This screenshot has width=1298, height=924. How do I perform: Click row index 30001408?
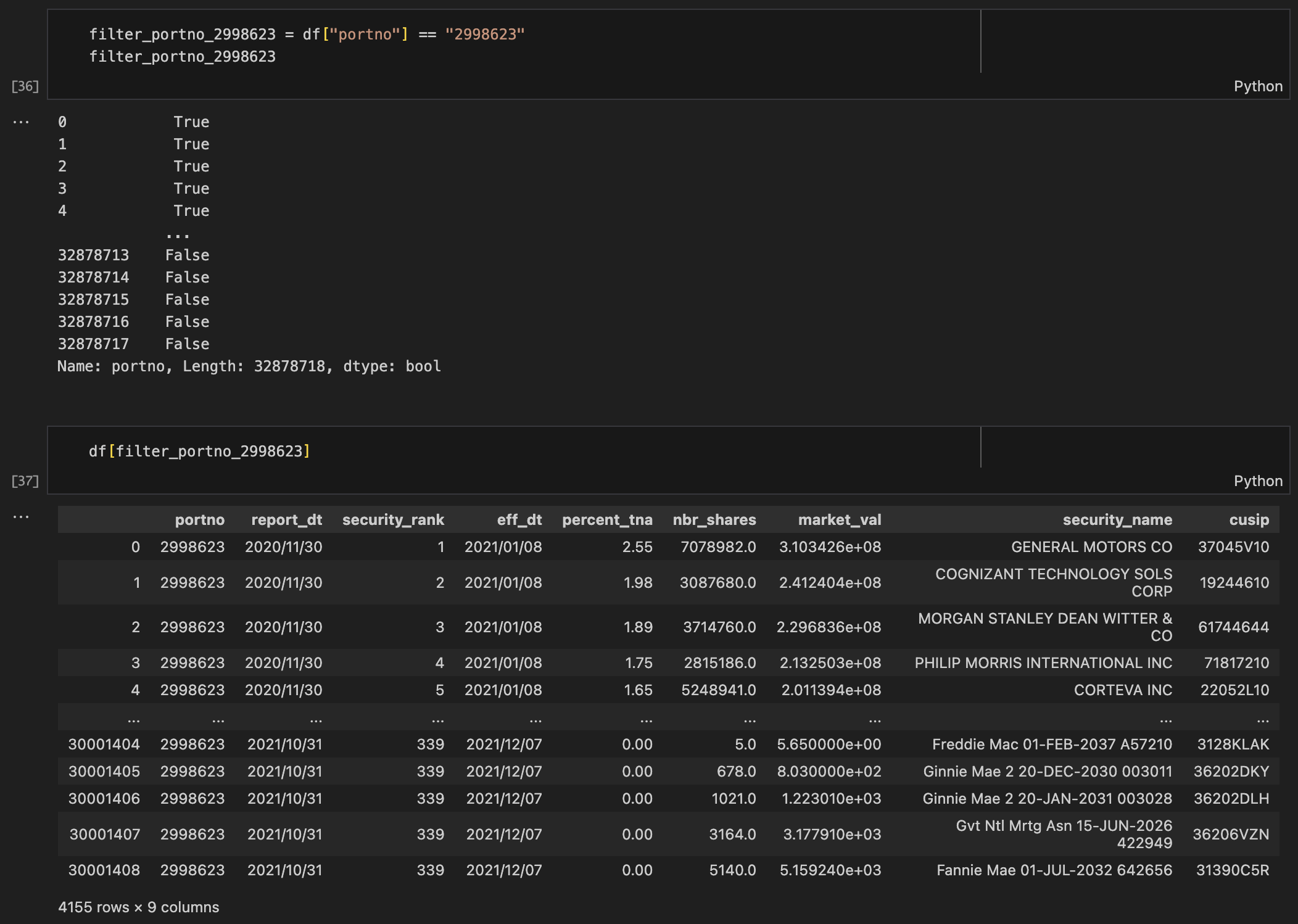(x=104, y=870)
